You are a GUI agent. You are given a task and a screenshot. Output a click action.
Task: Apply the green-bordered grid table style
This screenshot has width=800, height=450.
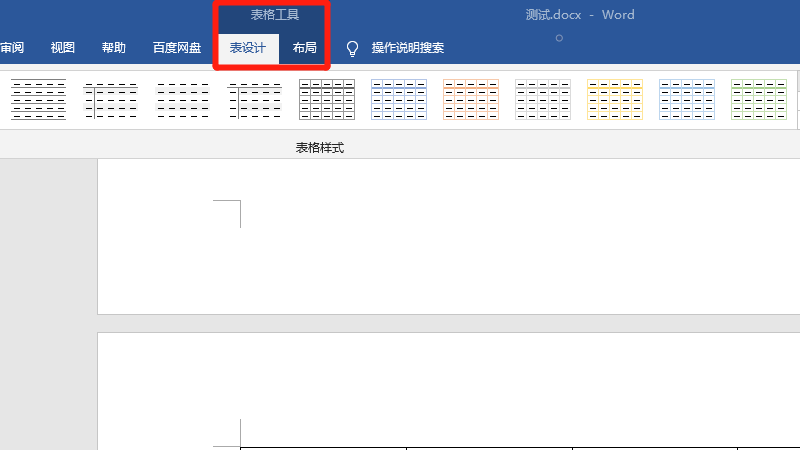pos(759,100)
